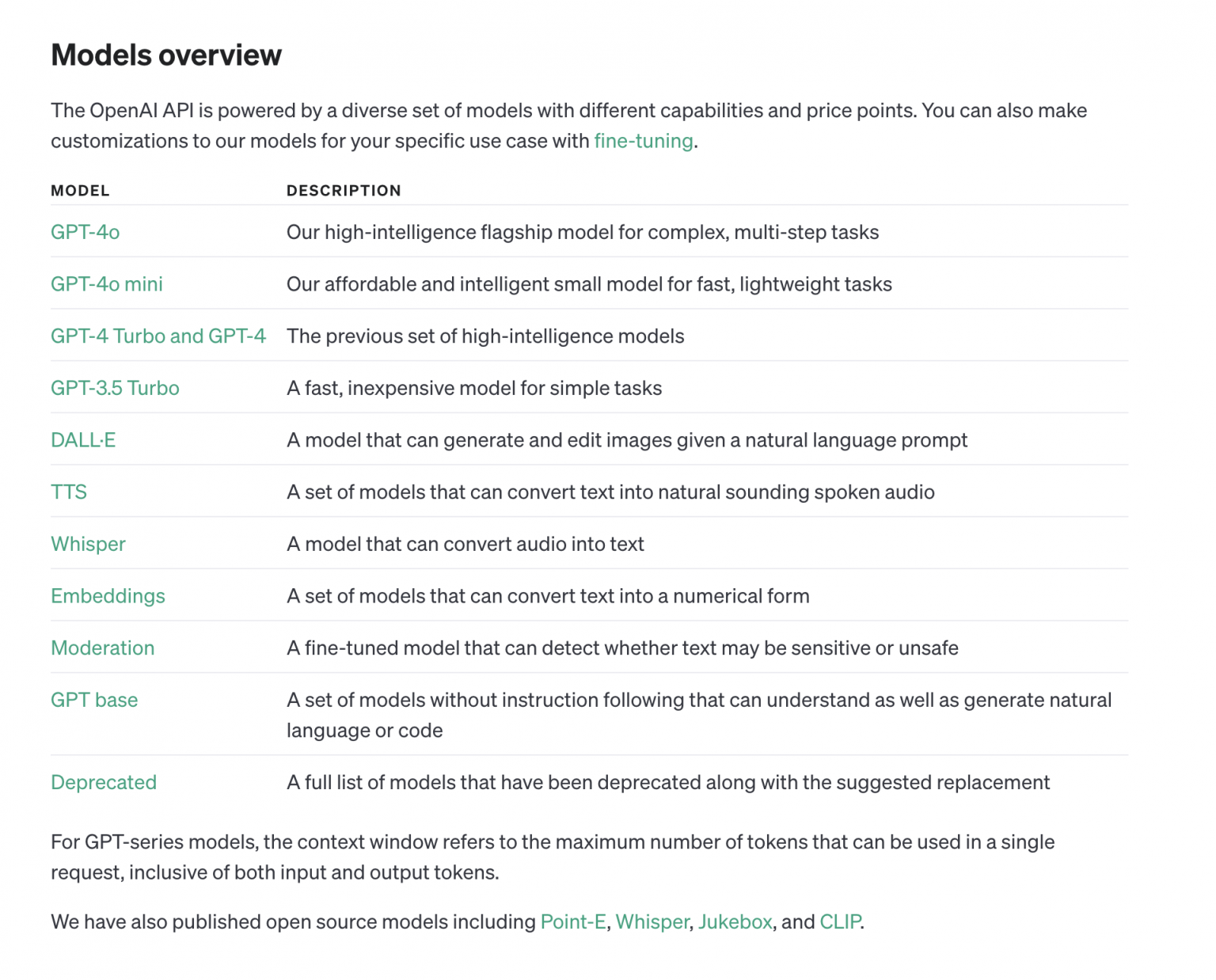
Task: Go to the GPT-4o mini model page
Action: (106, 284)
